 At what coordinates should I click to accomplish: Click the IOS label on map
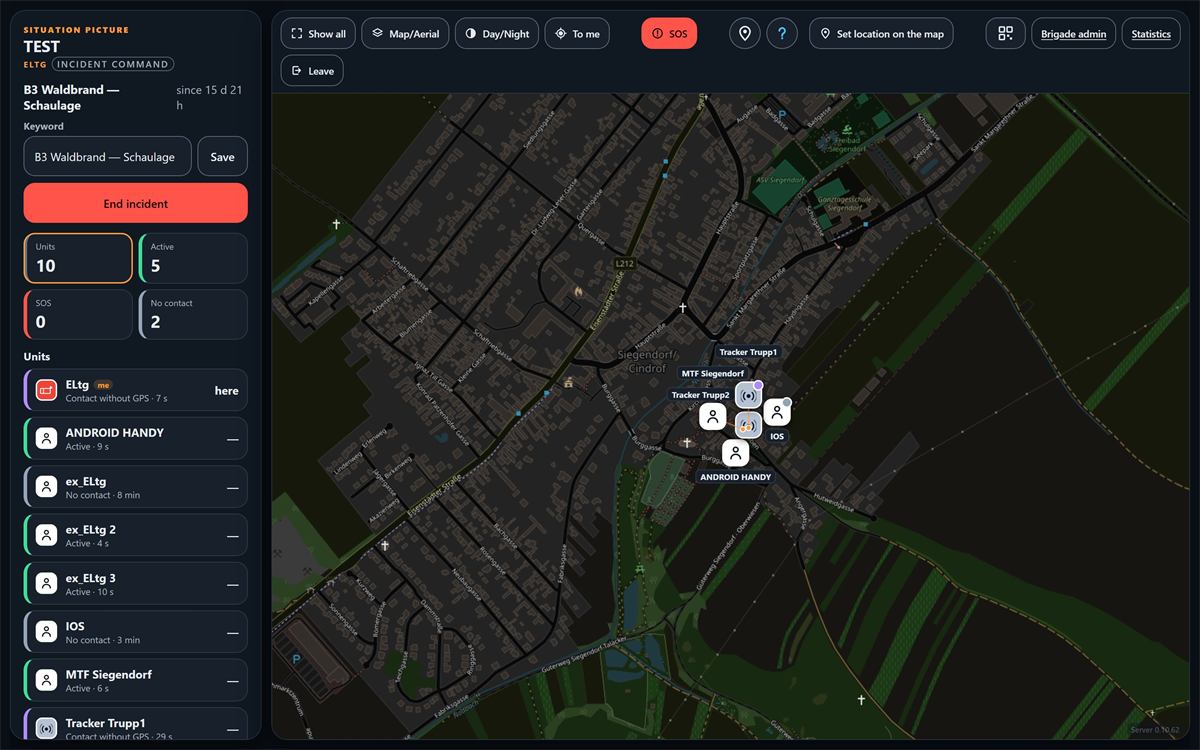[777, 437]
